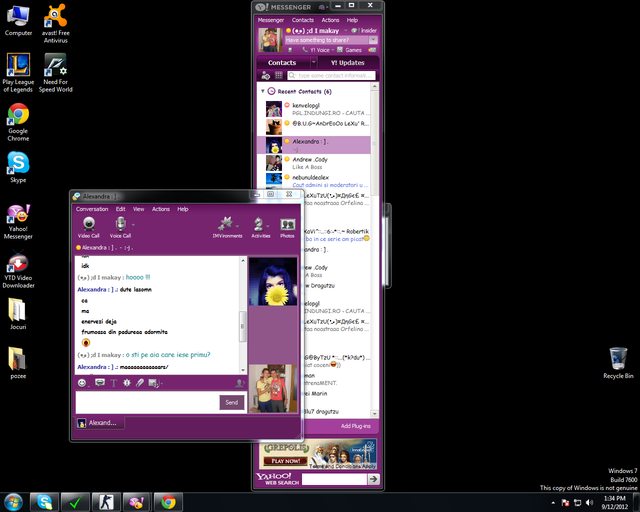Image resolution: width=640 pixels, height=512 pixels.
Task: Open the Jocuri folder
Action: (x=18, y=314)
